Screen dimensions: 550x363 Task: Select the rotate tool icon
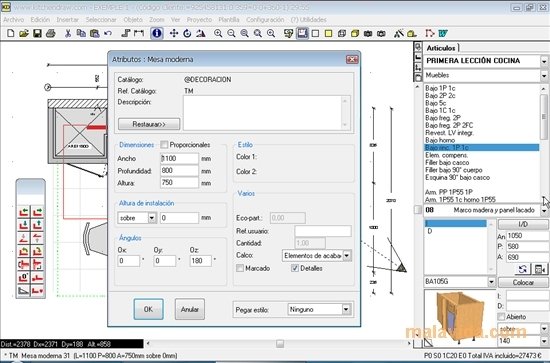(x=187, y=34)
